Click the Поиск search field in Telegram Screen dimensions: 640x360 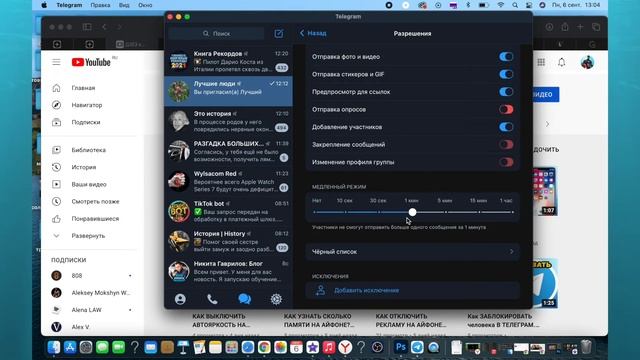click(x=216, y=33)
